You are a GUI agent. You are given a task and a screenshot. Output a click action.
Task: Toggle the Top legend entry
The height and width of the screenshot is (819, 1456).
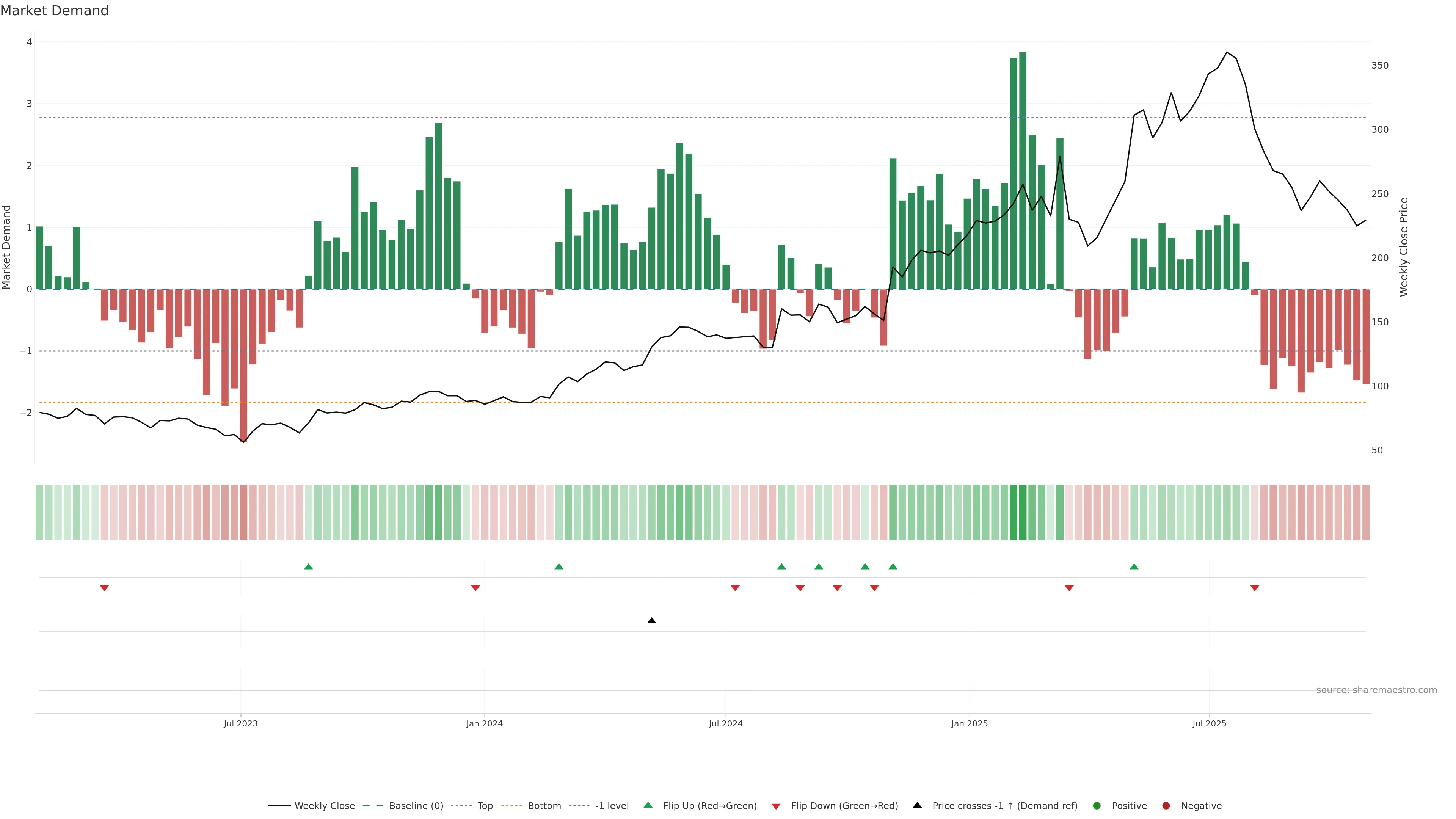pos(485,806)
